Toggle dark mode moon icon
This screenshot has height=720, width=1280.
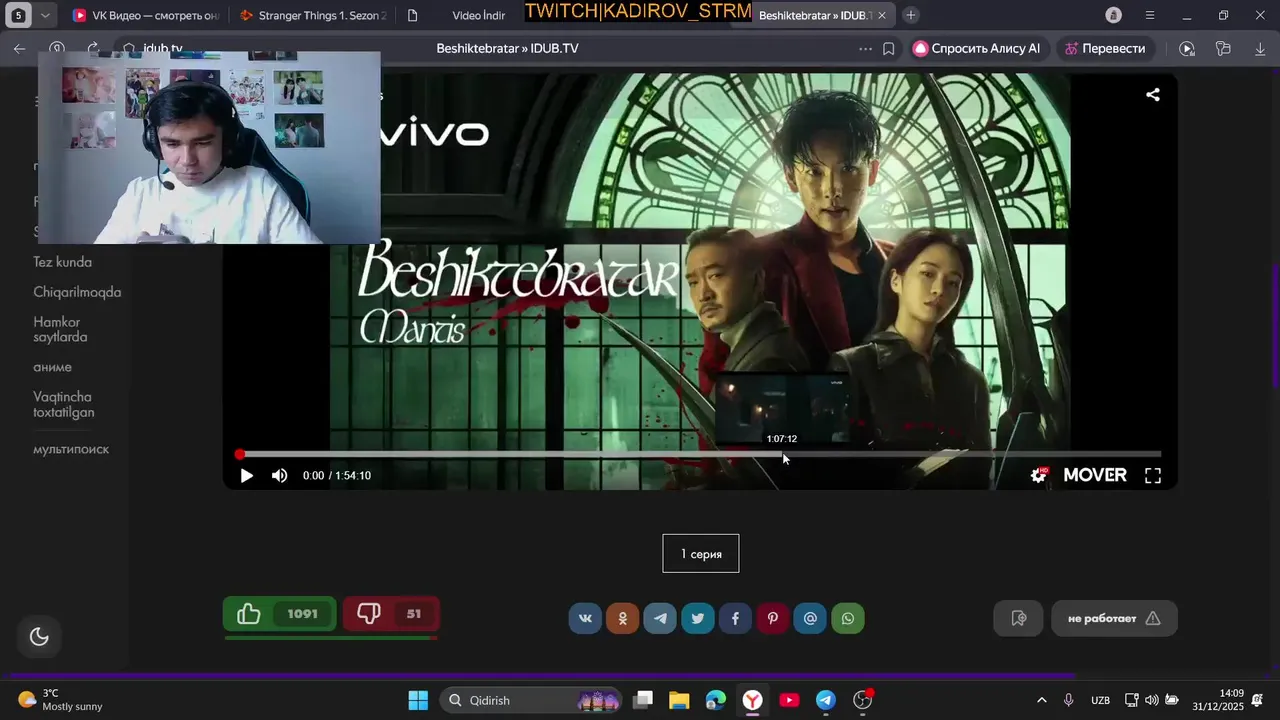click(40, 636)
